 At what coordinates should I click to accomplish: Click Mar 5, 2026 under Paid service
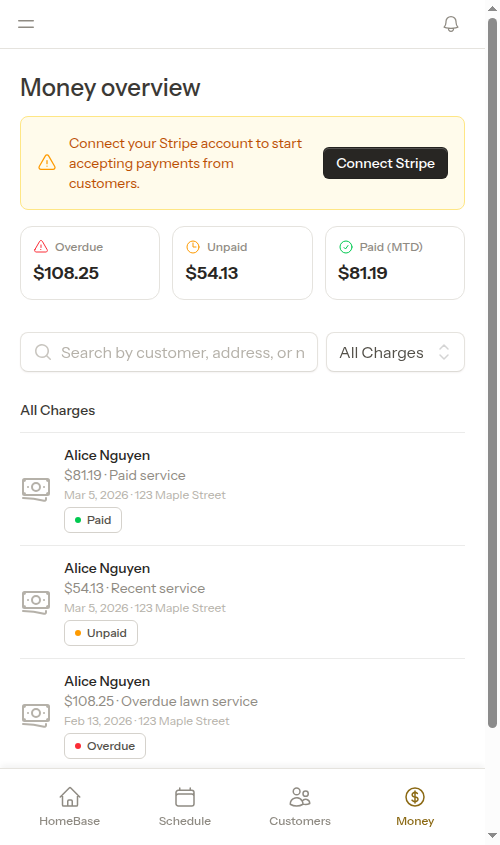tap(145, 495)
